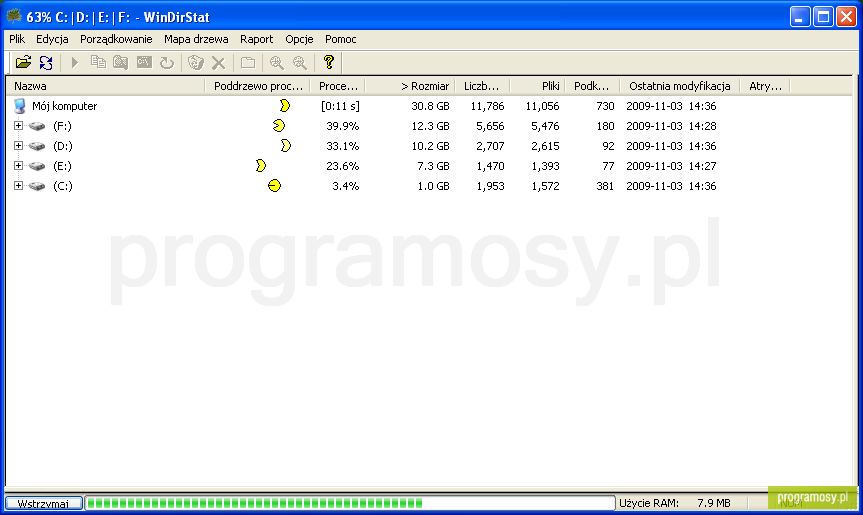The height and width of the screenshot is (515, 863).
Task: Click the 2009-11-03 14:27 modification date
Action: click(671, 166)
